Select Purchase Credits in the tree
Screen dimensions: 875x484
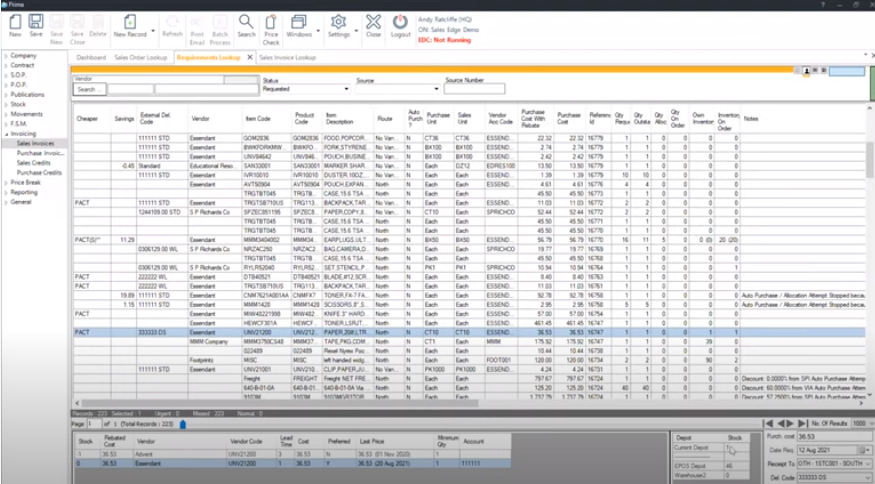coord(39,172)
